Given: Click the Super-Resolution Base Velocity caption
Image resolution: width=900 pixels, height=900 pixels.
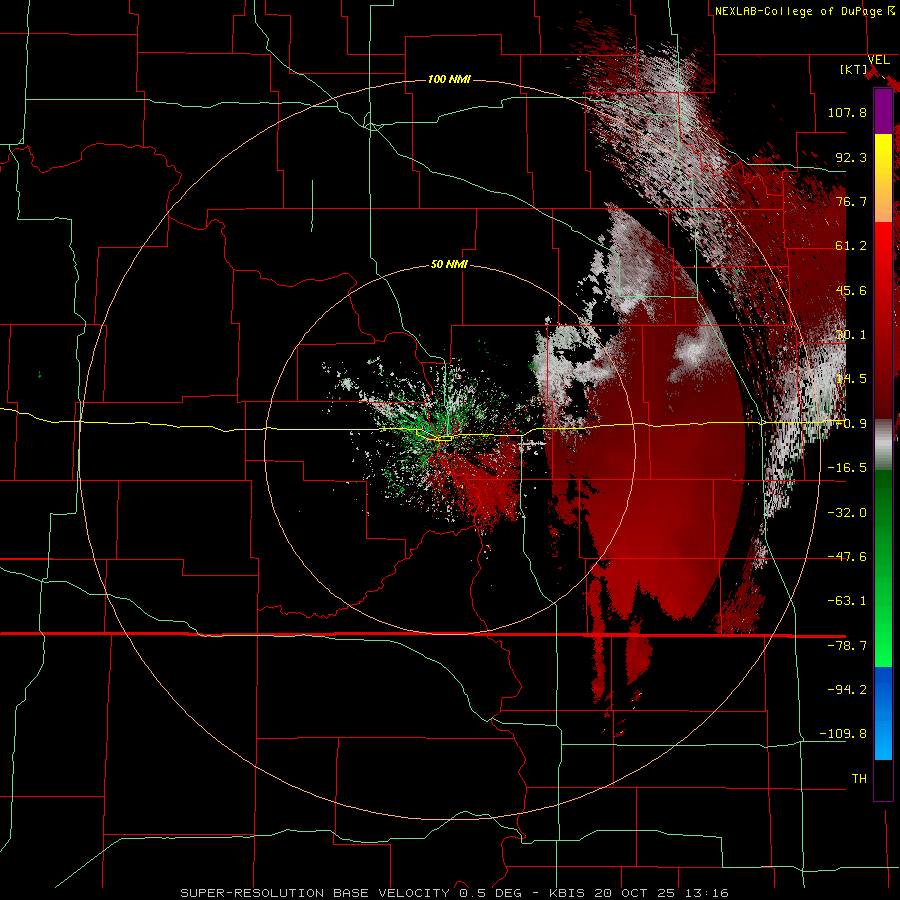Looking at the screenshot, I should click(x=454, y=893).
